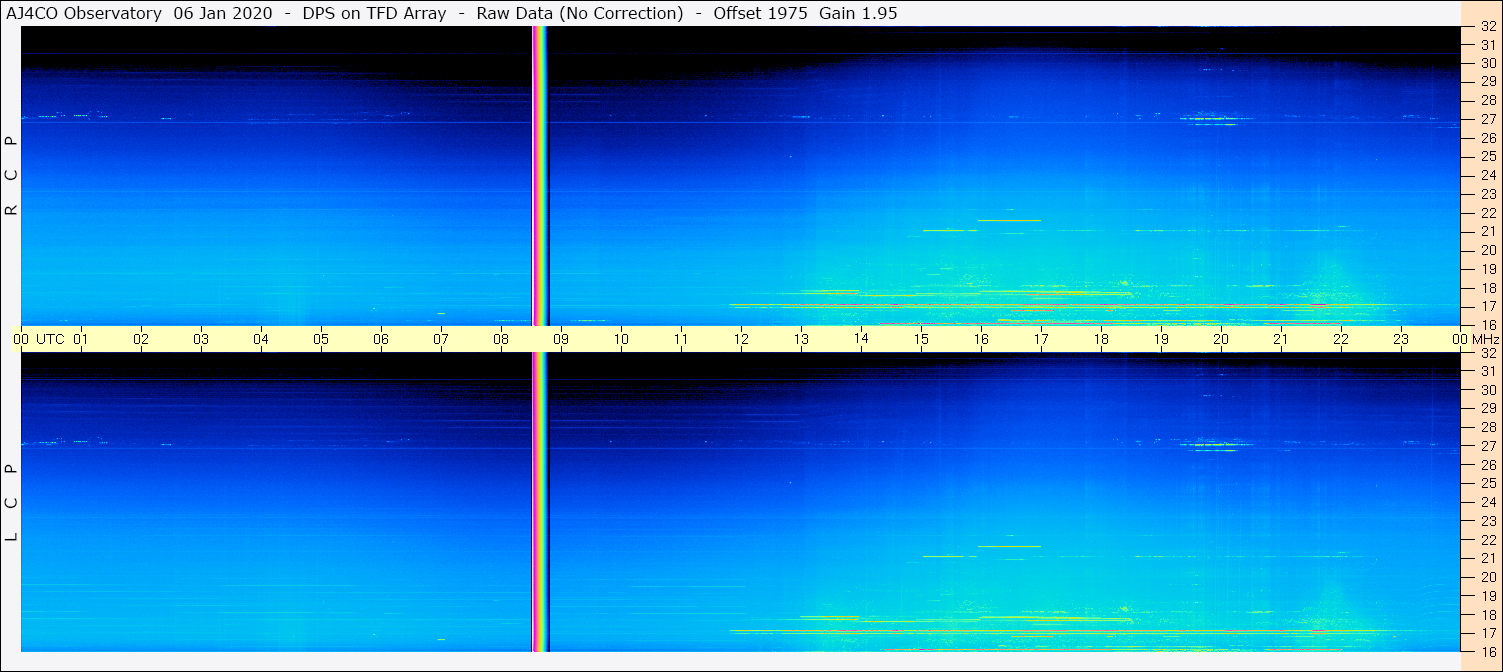
Task: Click the 17 MHz tick in LCP panel
Action: point(1488,633)
